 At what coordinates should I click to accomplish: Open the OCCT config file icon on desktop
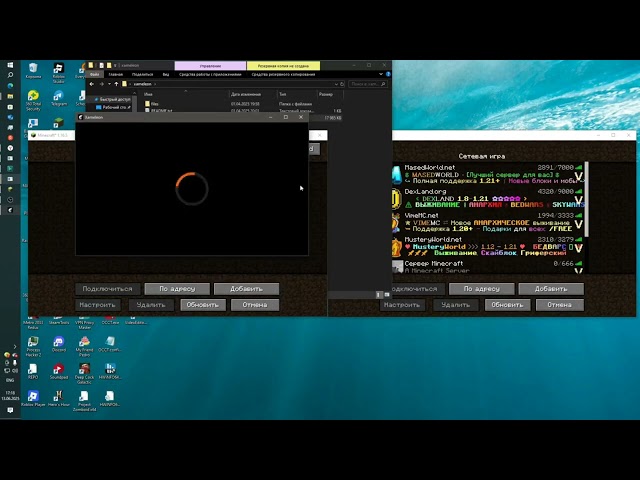point(109,344)
